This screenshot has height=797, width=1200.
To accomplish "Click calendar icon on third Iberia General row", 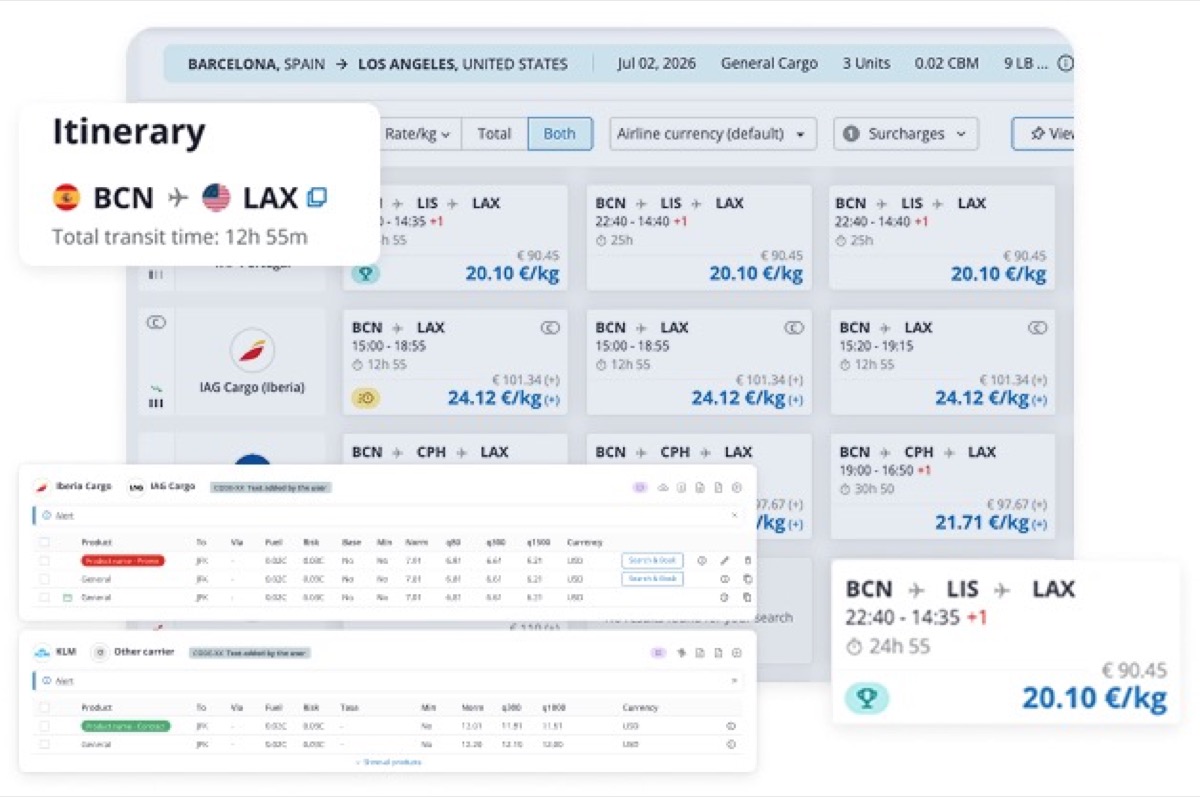I will tap(67, 598).
